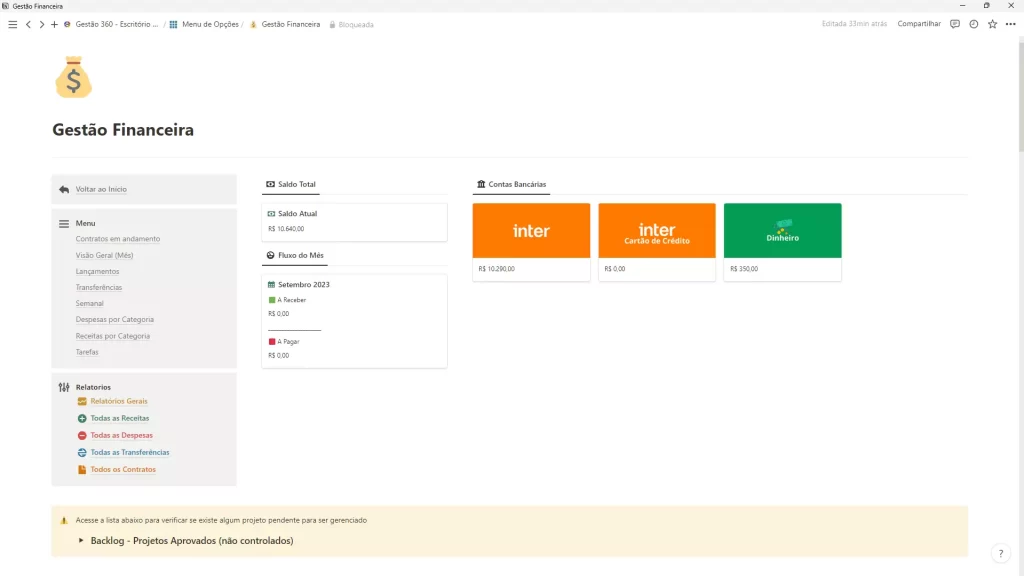Switch to the Contas Bancárias tab
The image size is (1024, 576).
click(511, 185)
